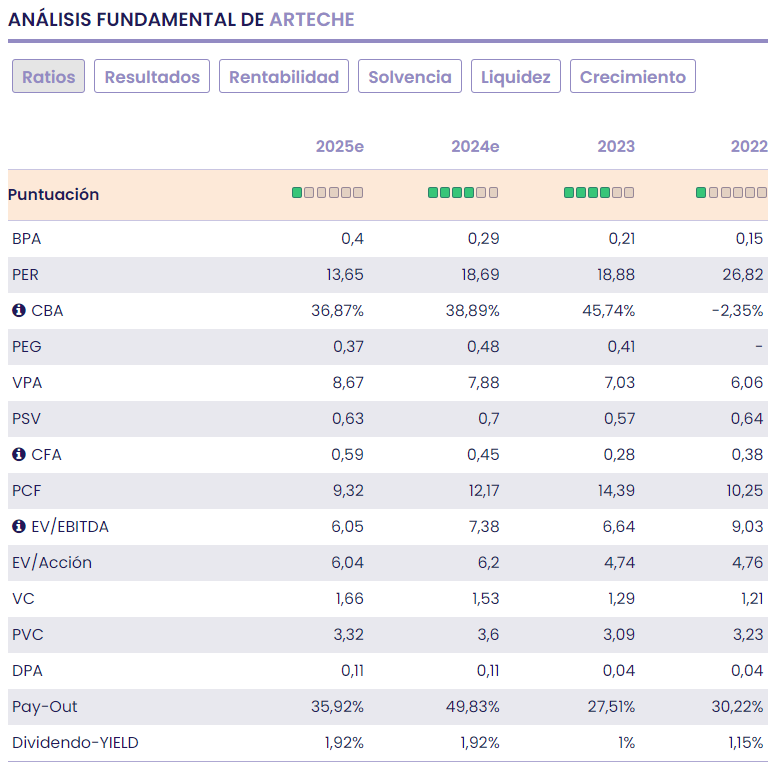Select the Pay-Out row label

[45, 707]
